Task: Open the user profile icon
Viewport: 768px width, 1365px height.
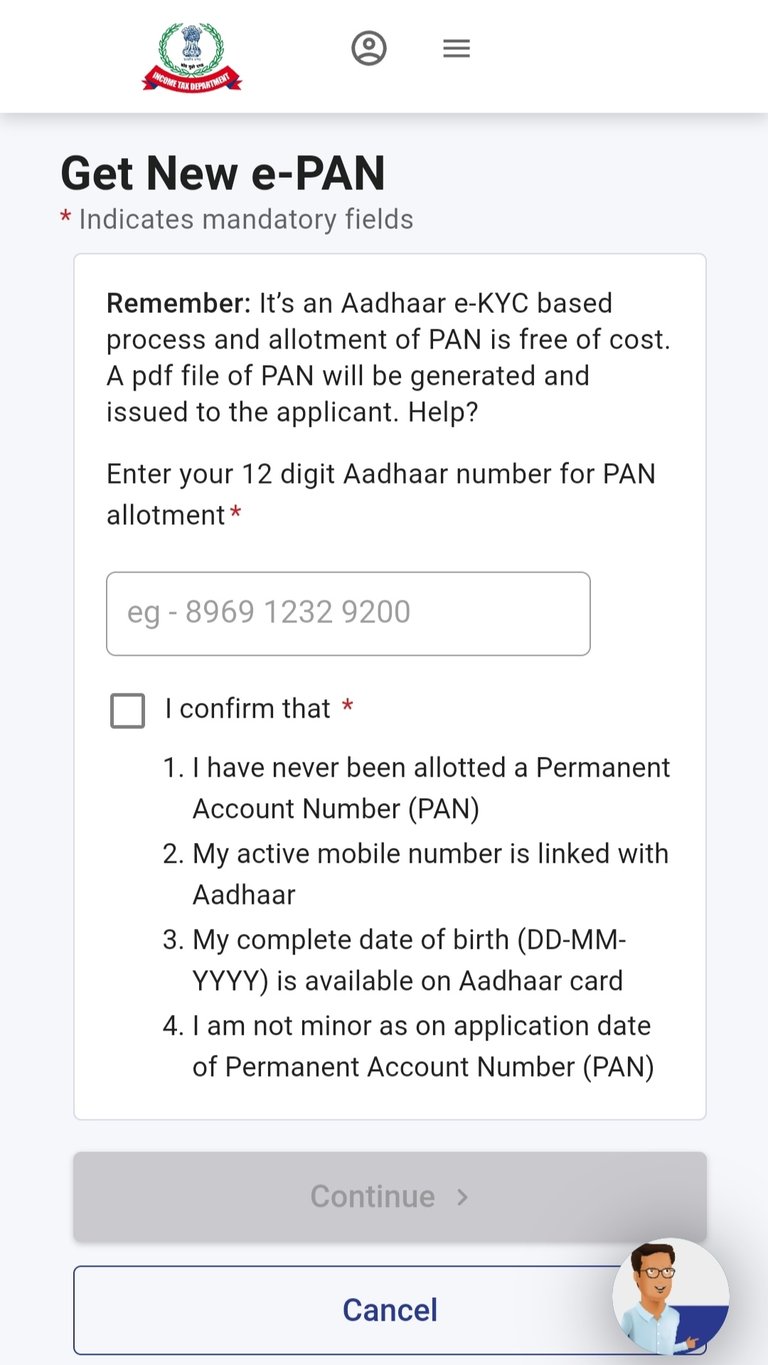Action: (369, 48)
